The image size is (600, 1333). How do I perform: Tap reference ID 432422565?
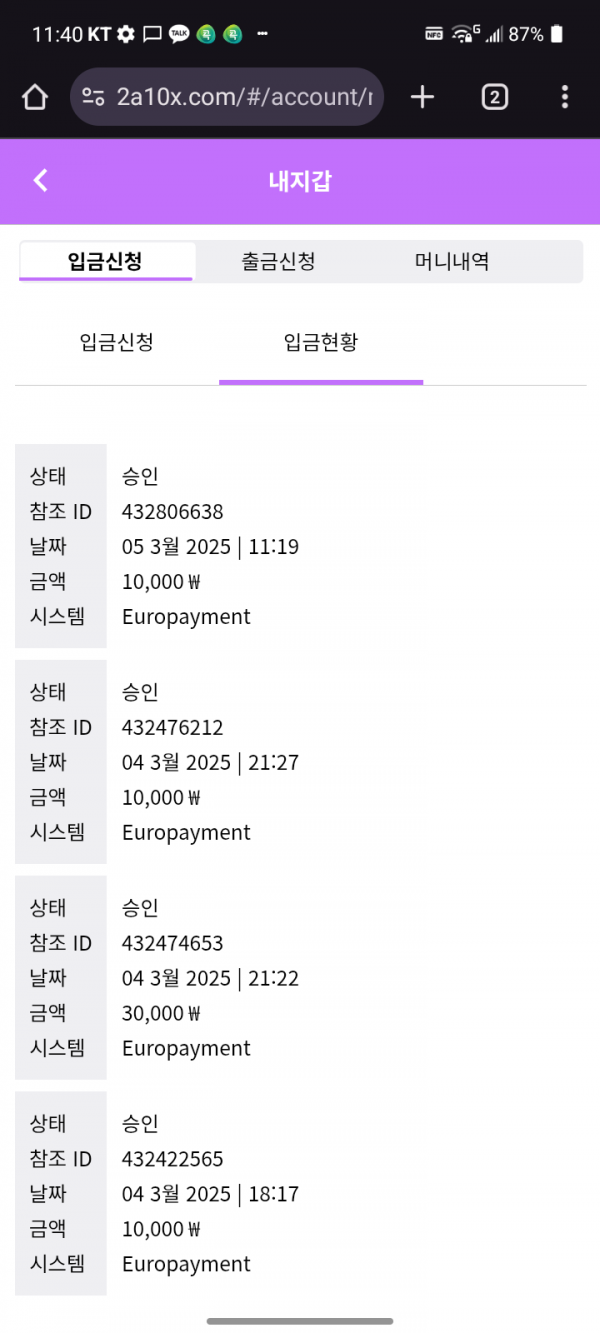coord(172,1159)
